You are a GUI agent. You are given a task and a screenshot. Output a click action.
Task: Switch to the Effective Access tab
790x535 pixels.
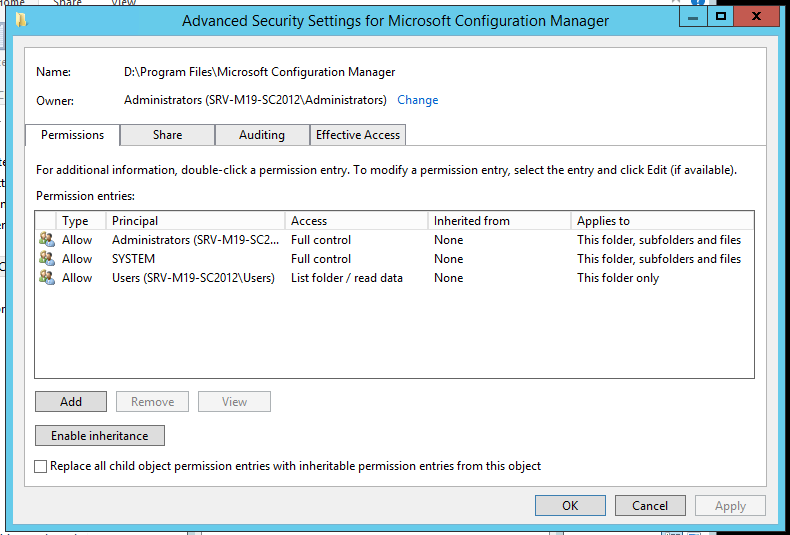tap(358, 135)
